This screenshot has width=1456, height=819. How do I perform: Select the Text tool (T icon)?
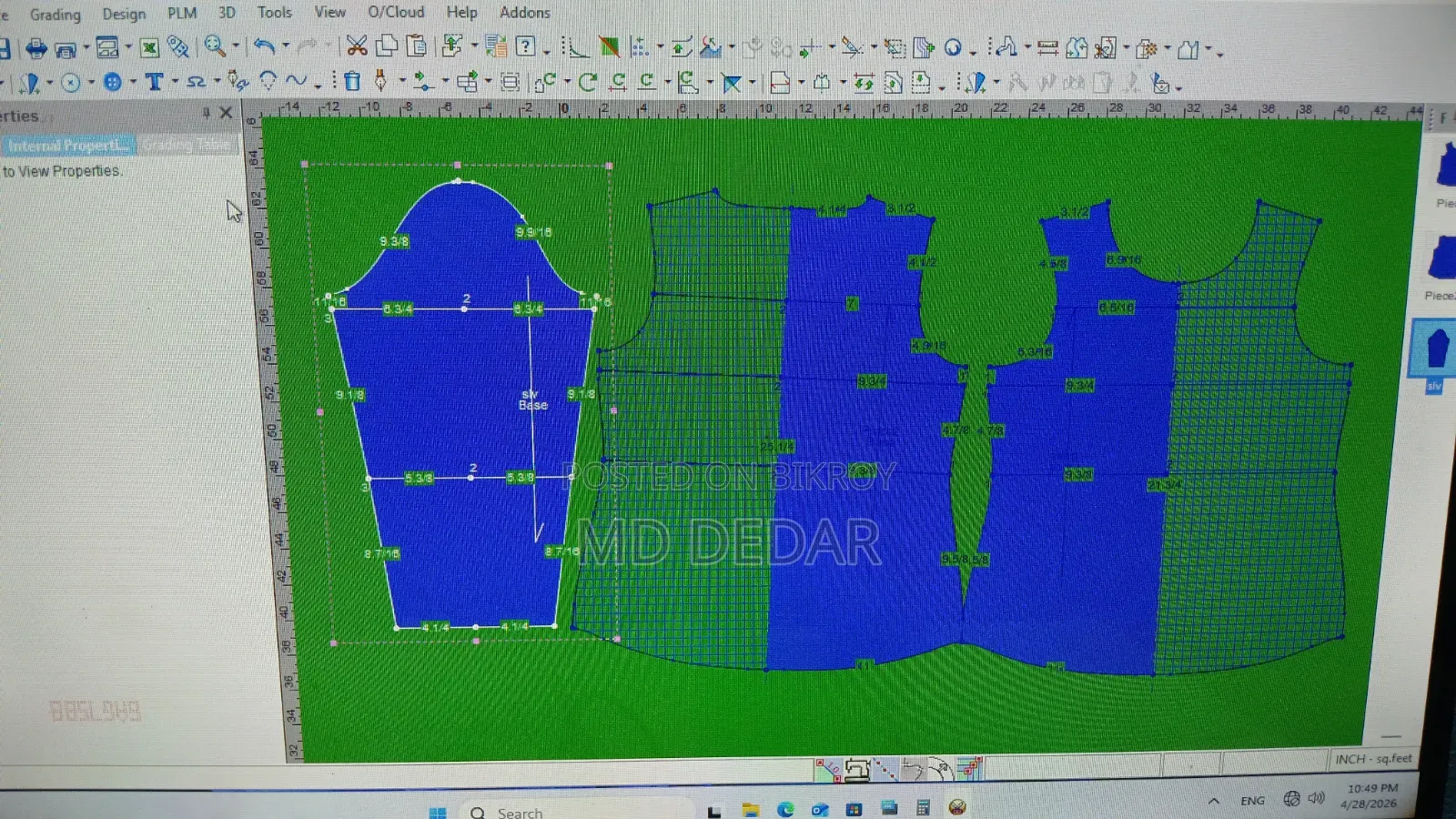(x=154, y=82)
